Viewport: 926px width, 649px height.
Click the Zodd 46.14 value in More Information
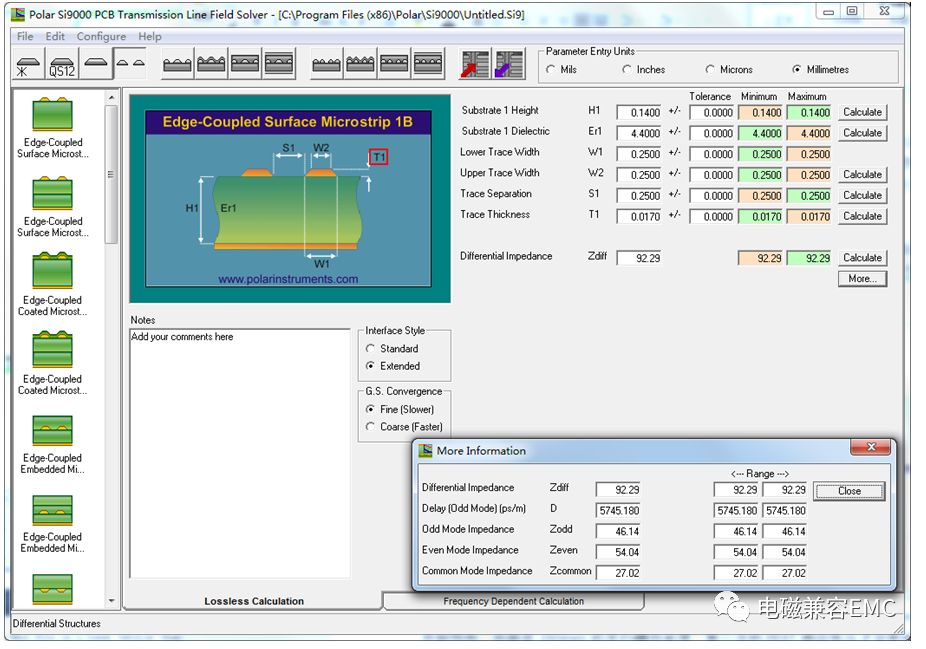(x=618, y=531)
